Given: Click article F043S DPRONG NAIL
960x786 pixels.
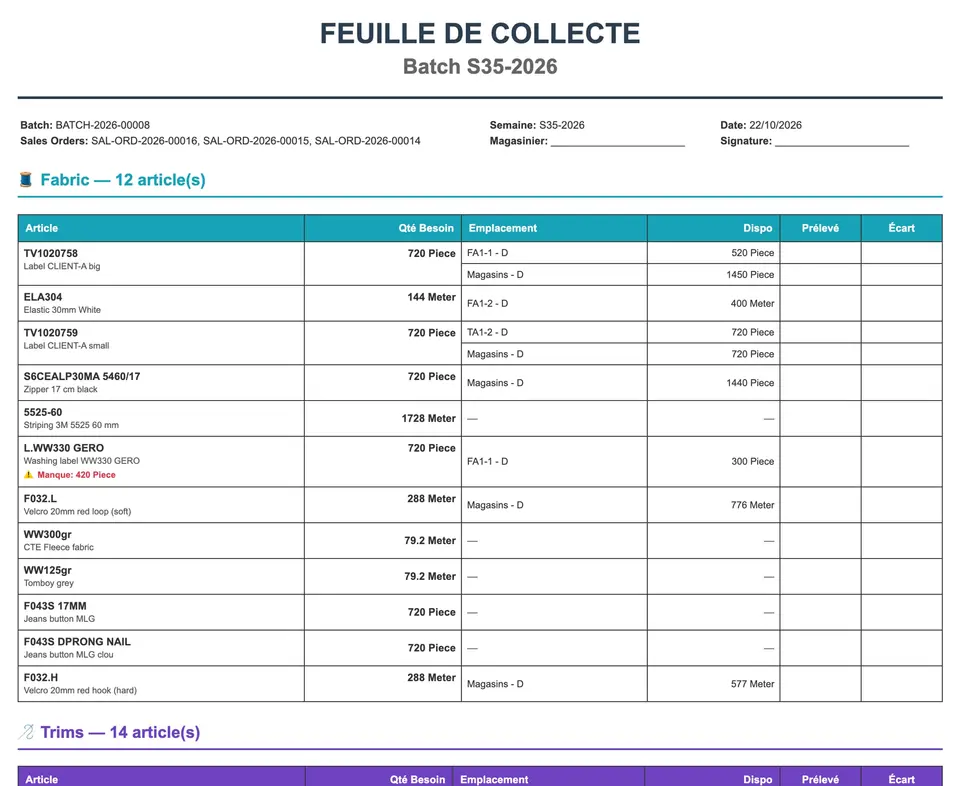Looking at the screenshot, I should pyautogui.click(x=77, y=642).
